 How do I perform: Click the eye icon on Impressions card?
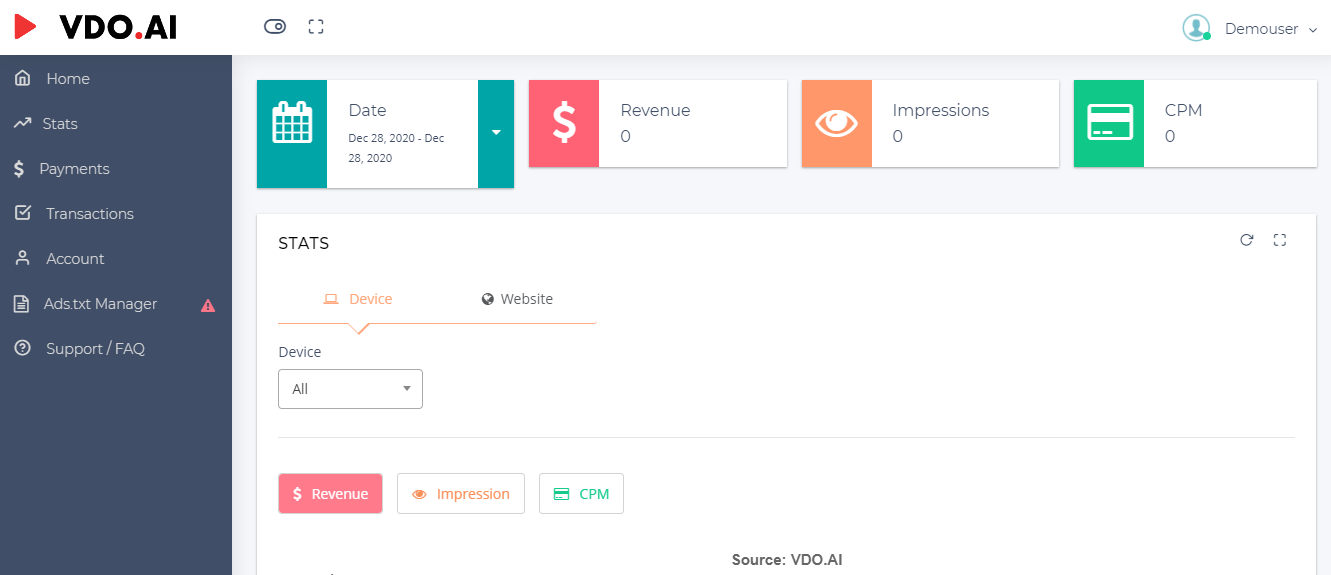tap(836, 123)
